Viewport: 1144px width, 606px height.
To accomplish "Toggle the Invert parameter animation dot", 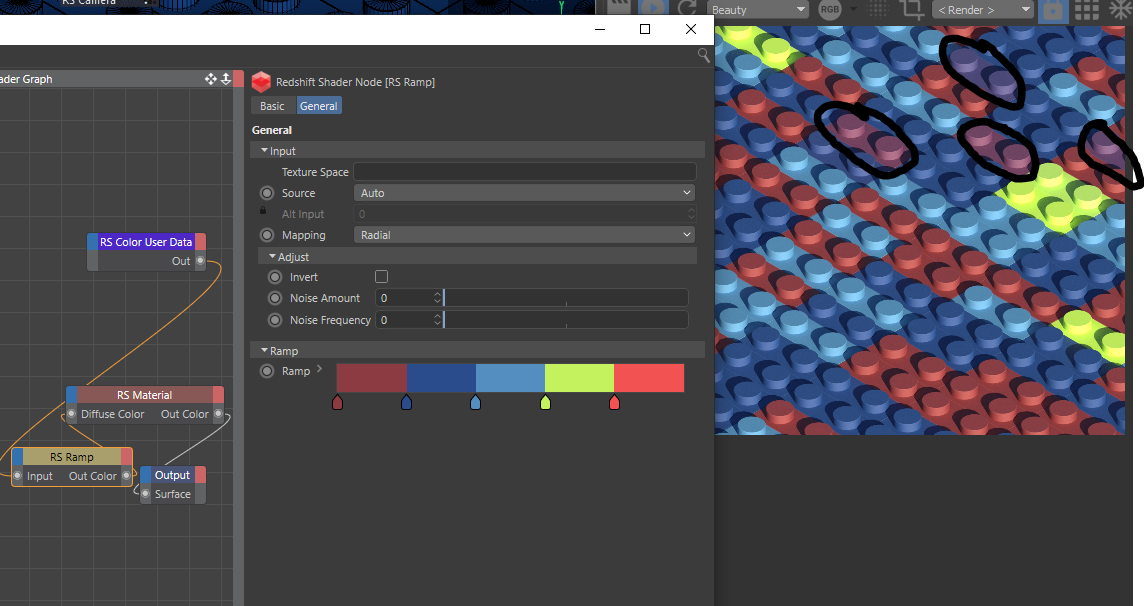I will [x=275, y=277].
